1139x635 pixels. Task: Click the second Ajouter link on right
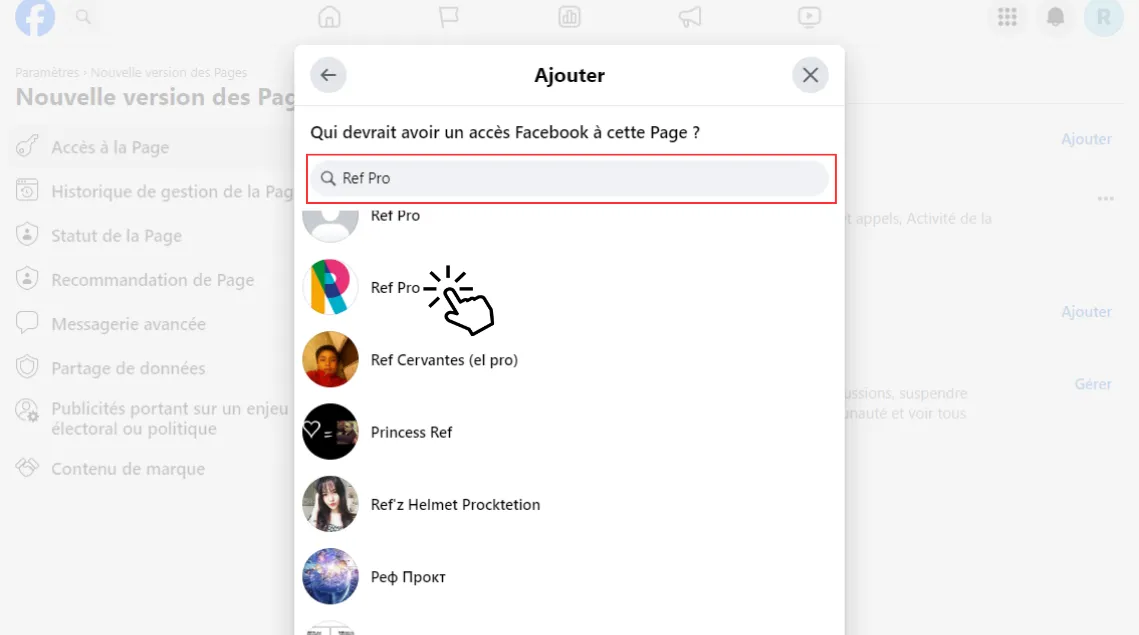click(x=1086, y=312)
